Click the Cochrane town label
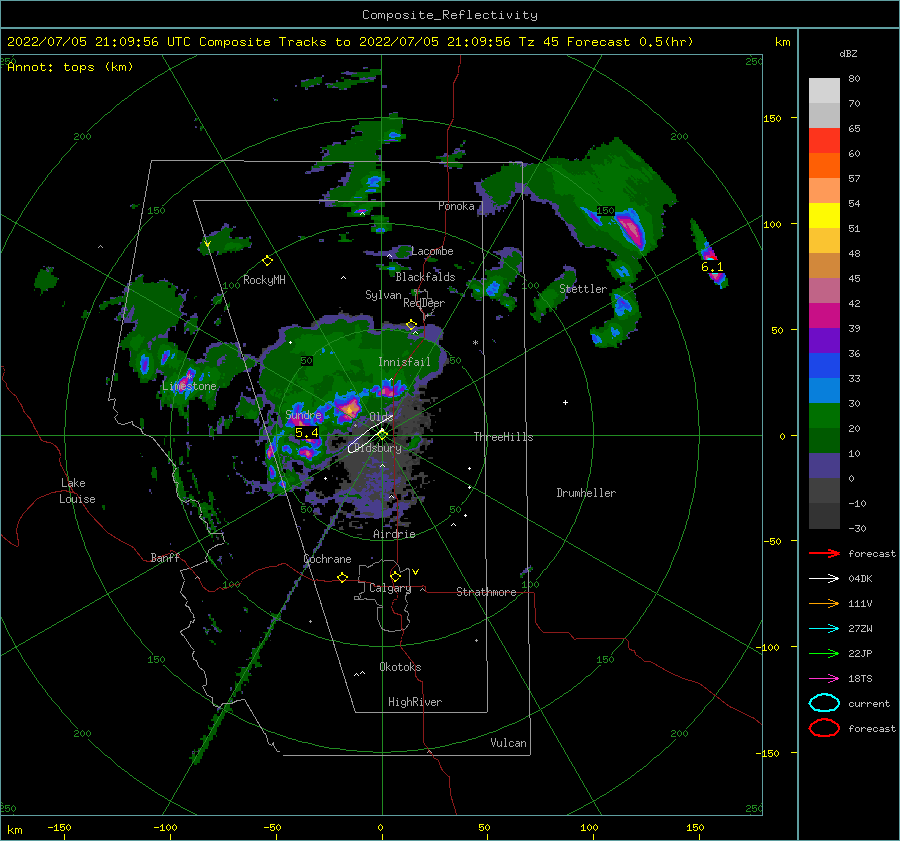 (327, 559)
